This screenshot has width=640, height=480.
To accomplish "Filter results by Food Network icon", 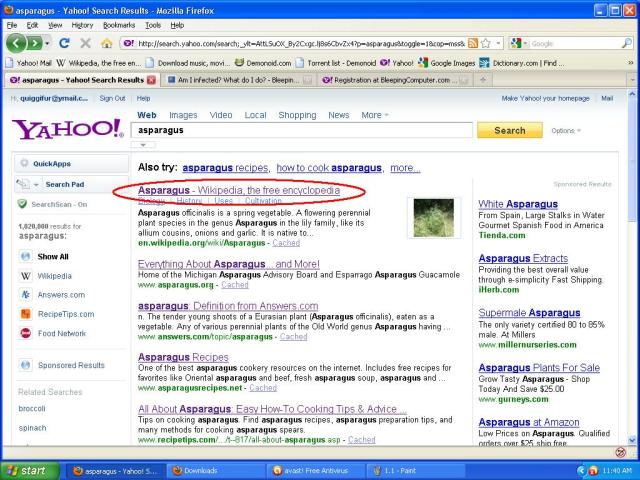I will coord(25,333).
